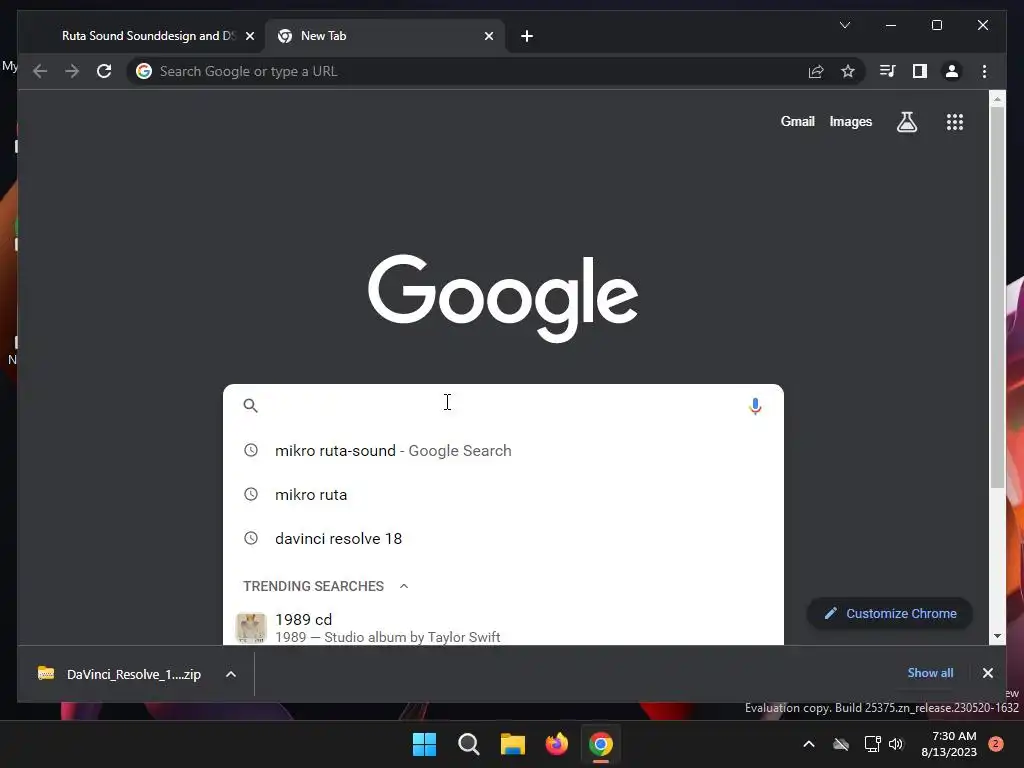Click the 1989 album thumbnail

pyautogui.click(x=251, y=628)
